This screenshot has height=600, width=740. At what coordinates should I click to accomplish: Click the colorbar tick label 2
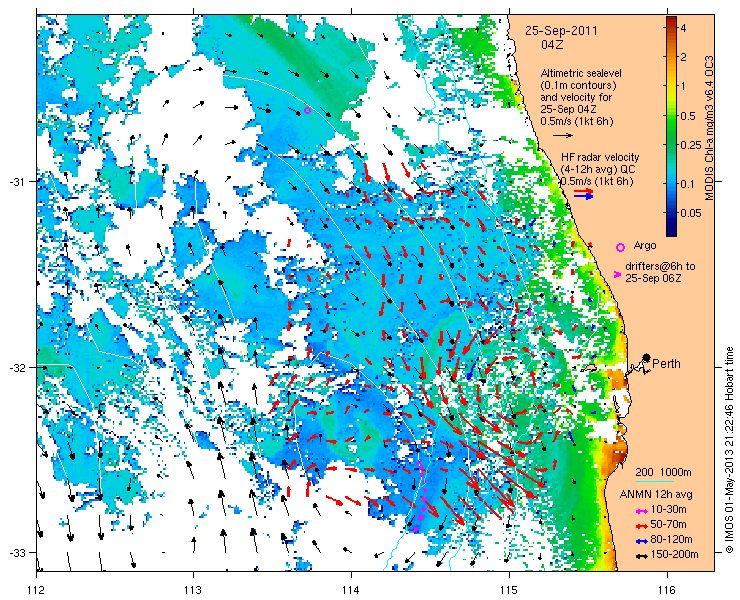tap(683, 57)
